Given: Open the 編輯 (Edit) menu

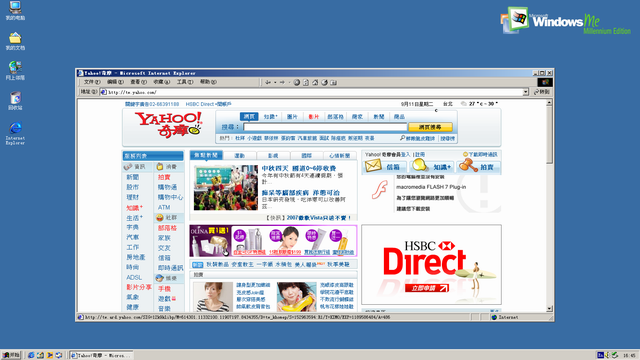Looking at the screenshot, I should click(115, 82).
